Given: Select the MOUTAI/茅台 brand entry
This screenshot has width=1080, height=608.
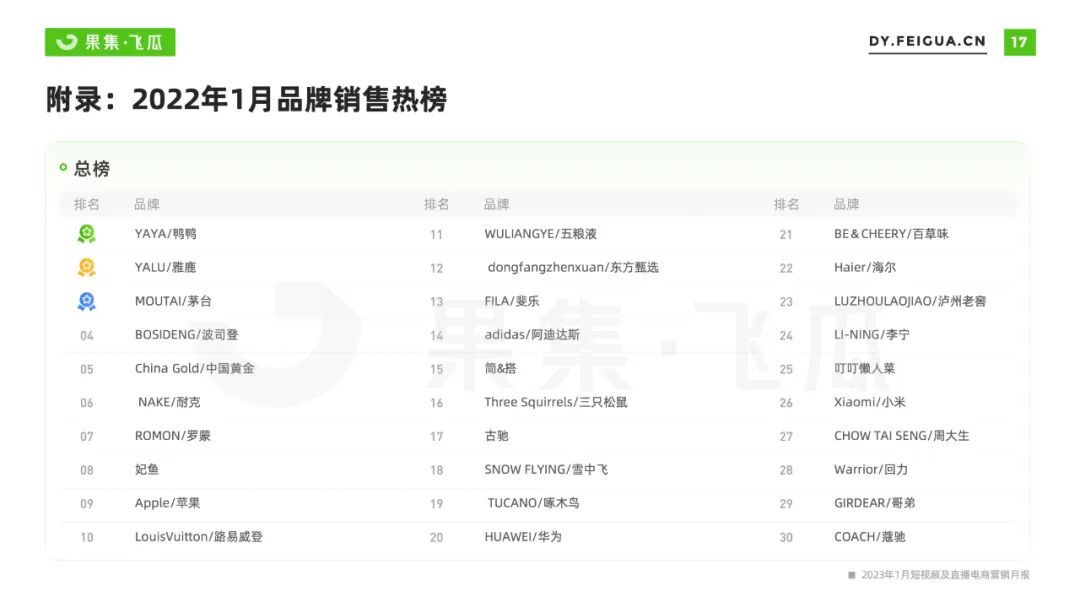Looking at the screenshot, I should tap(173, 301).
